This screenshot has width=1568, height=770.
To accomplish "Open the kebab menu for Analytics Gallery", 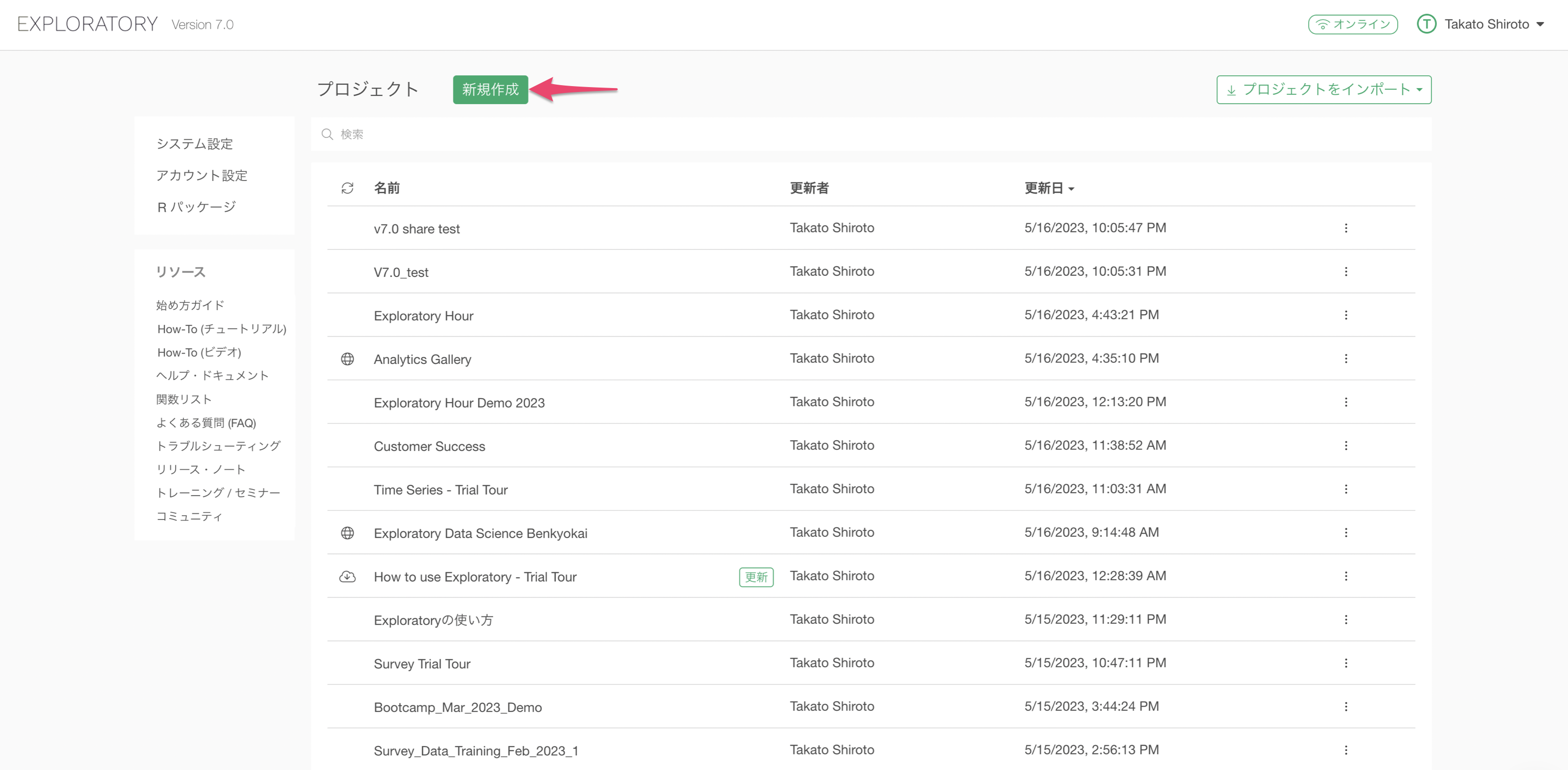I will (x=1345, y=359).
